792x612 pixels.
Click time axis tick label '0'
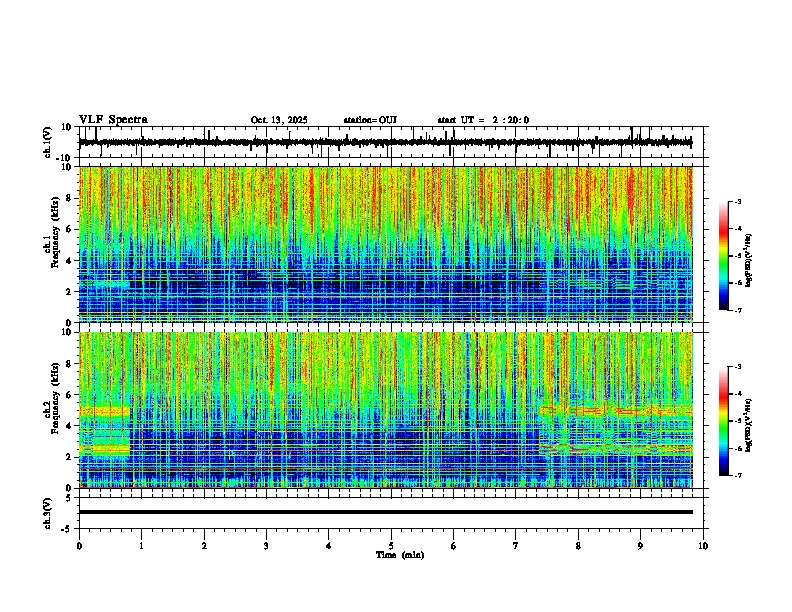click(79, 546)
